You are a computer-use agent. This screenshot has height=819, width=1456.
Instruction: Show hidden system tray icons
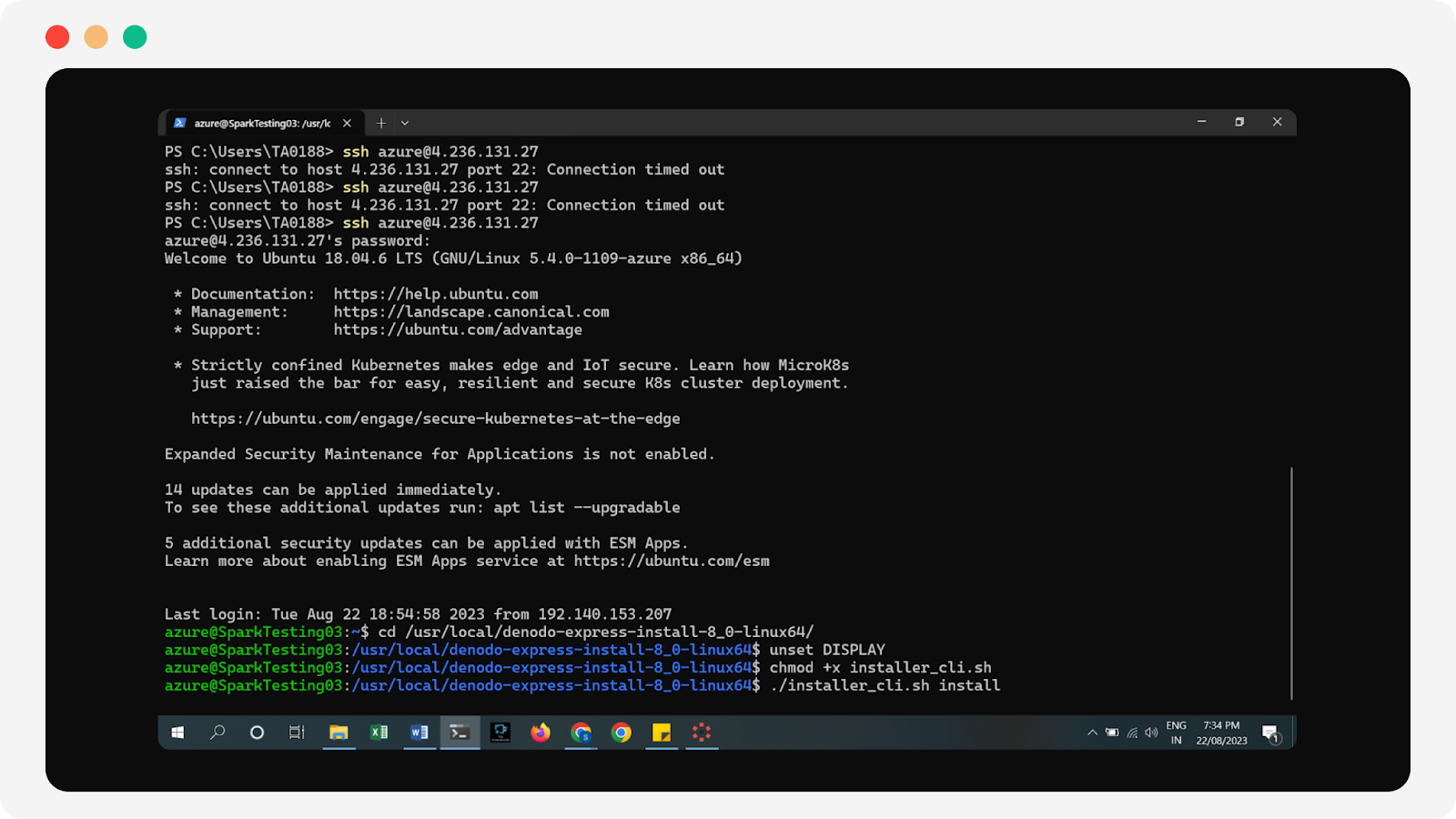point(1092,733)
